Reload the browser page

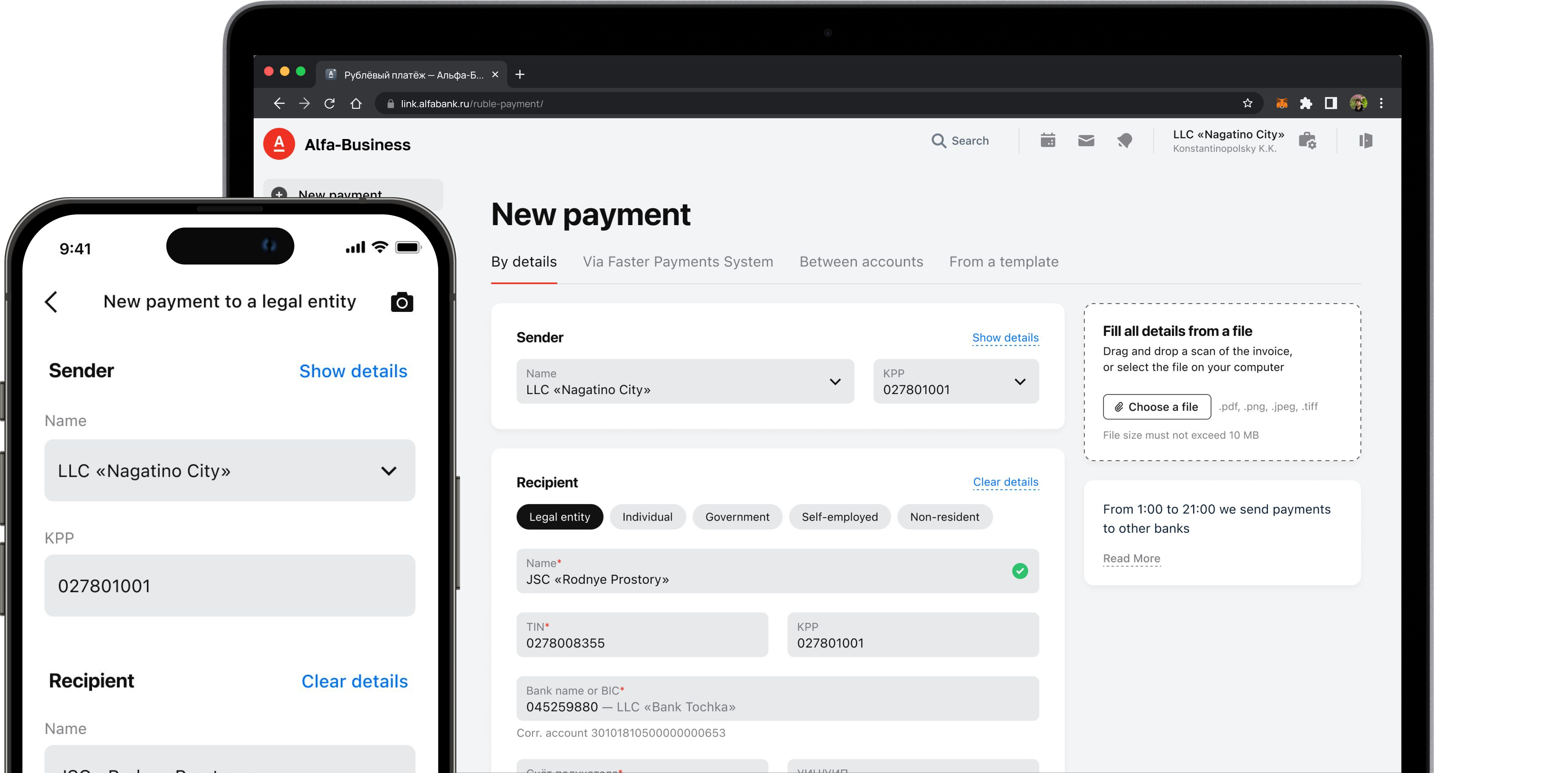point(329,104)
